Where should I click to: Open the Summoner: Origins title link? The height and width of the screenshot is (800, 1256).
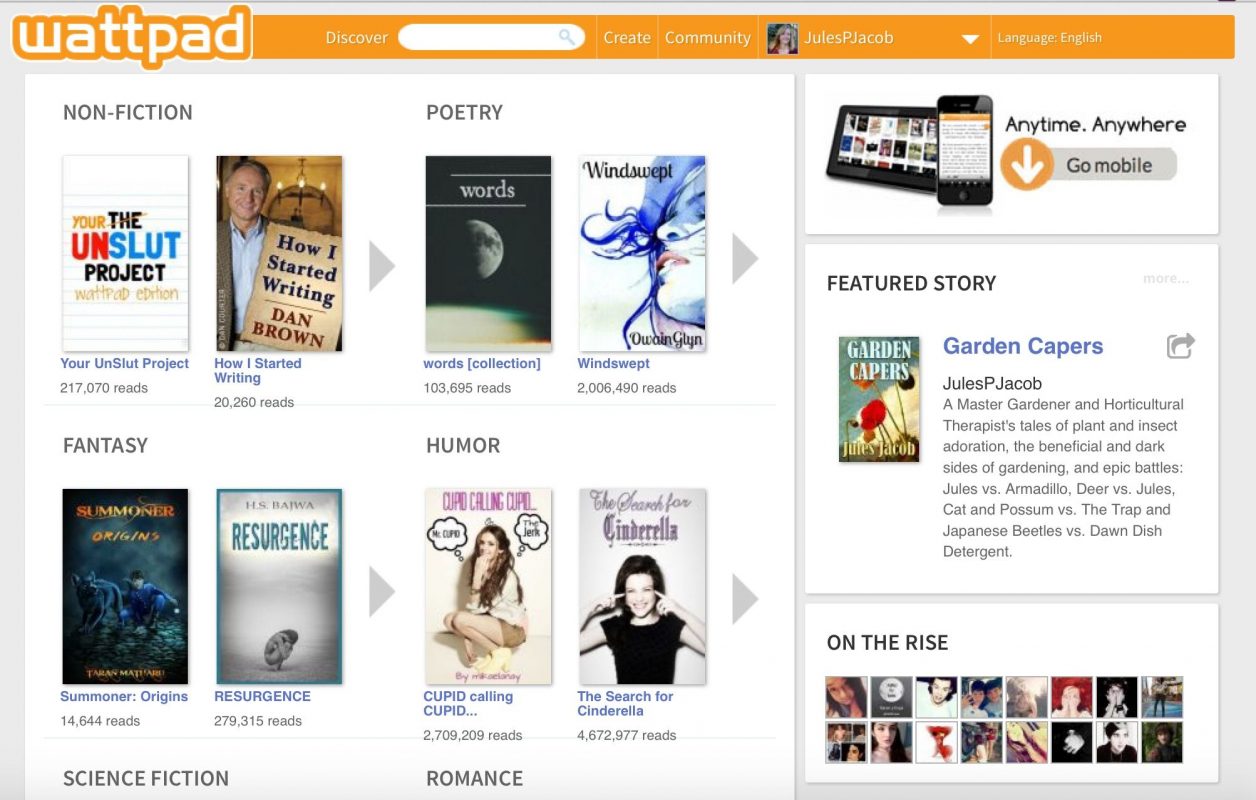[x=124, y=696]
